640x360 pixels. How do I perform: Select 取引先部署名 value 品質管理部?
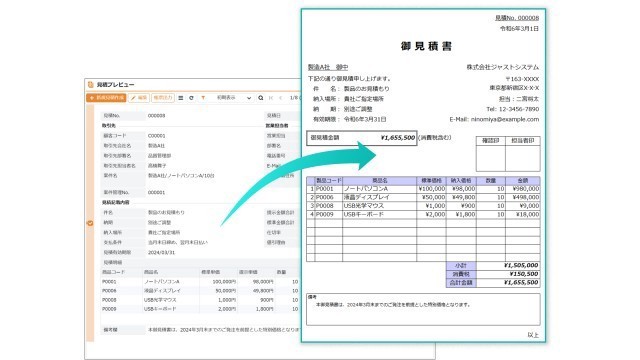[159, 156]
